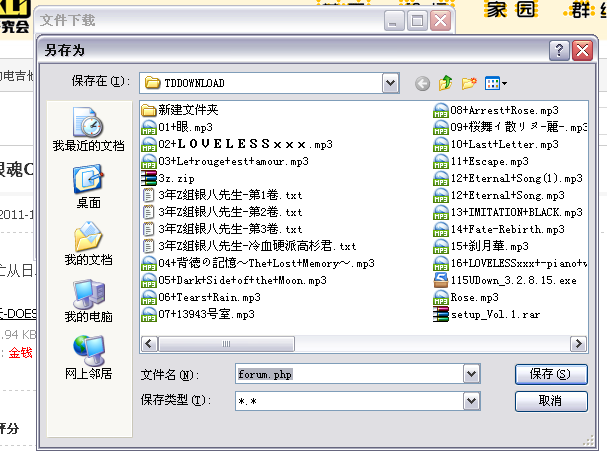This screenshot has width=607, height=451.
Task: Expand the TDDOWNLOAD save location dropdown
Action: point(391,82)
